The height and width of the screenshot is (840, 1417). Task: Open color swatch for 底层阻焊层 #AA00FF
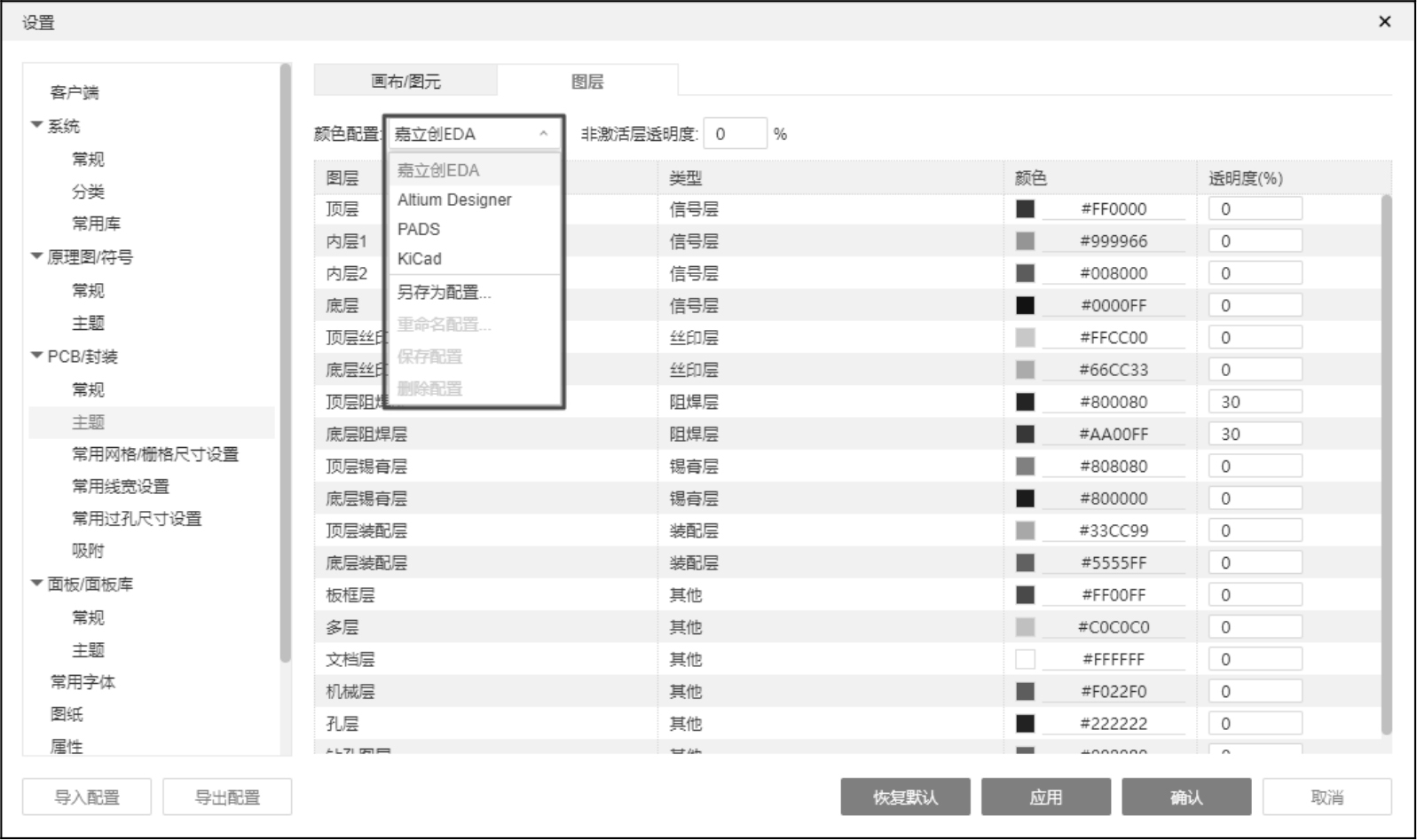[1025, 434]
